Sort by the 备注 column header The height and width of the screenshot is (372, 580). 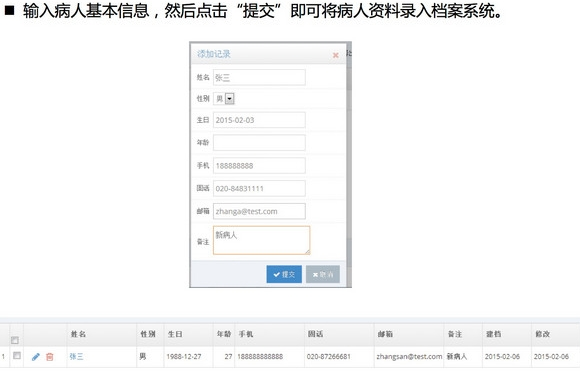(x=455, y=334)
